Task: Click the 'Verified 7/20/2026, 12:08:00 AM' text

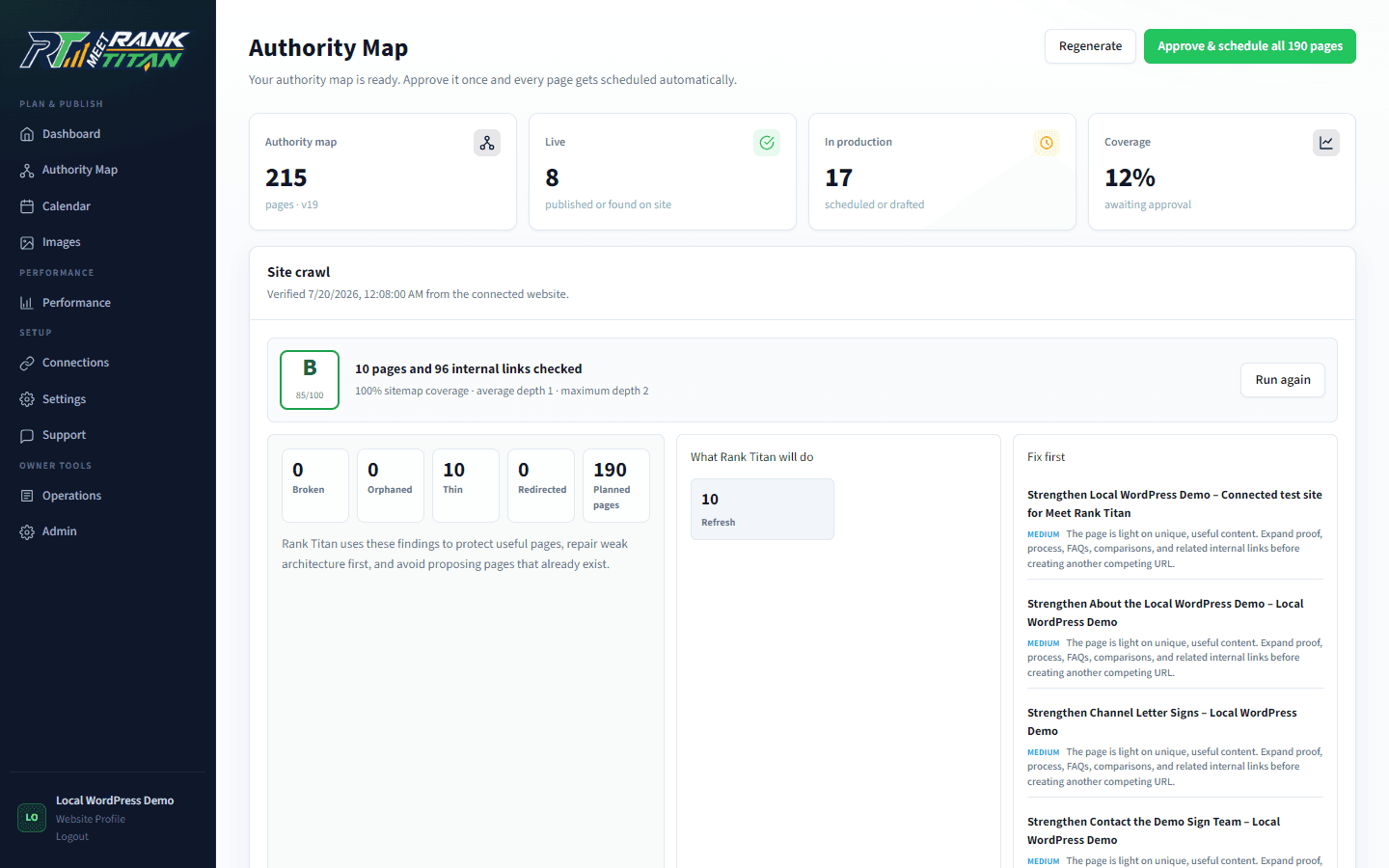Action: tap(418, 294)
